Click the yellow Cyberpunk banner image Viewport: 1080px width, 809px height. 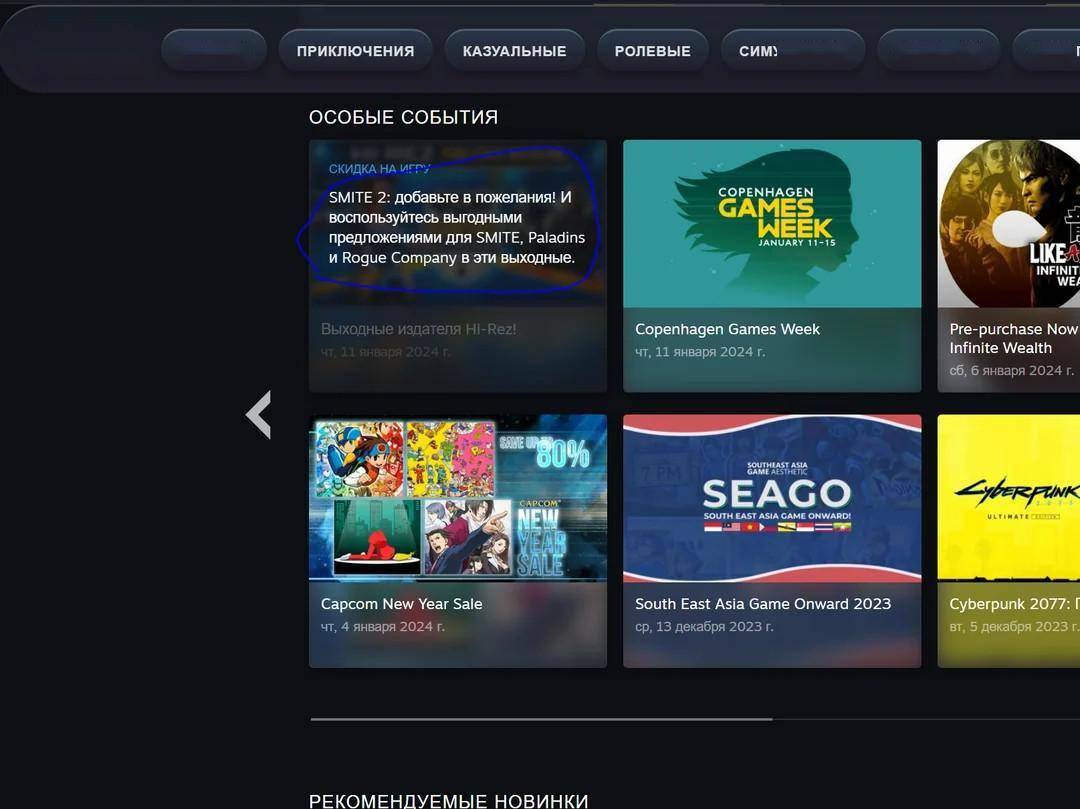coord(1008,498)
